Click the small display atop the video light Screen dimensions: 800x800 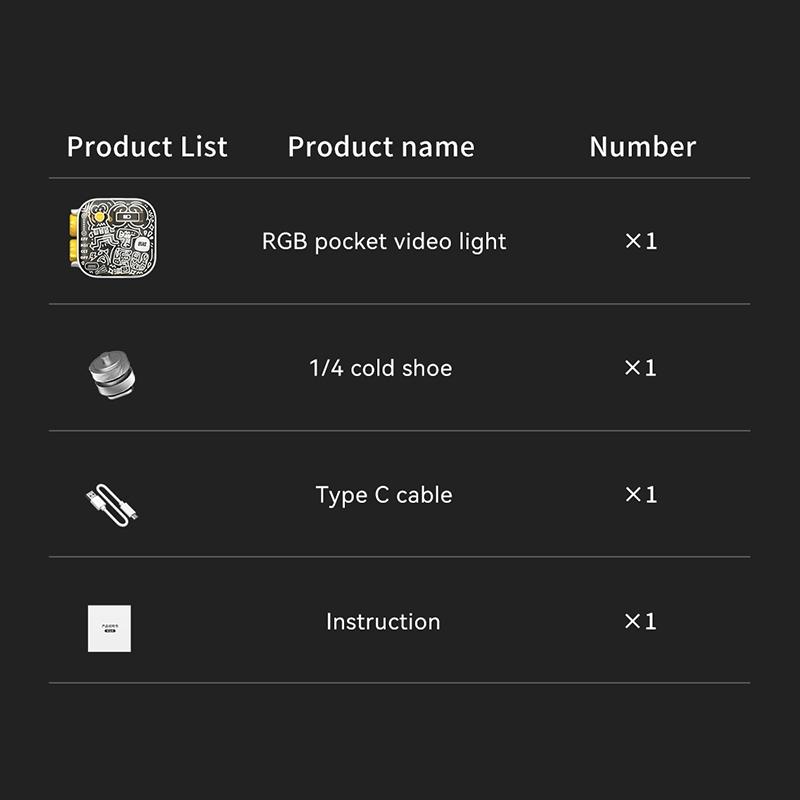coord(128,214)
